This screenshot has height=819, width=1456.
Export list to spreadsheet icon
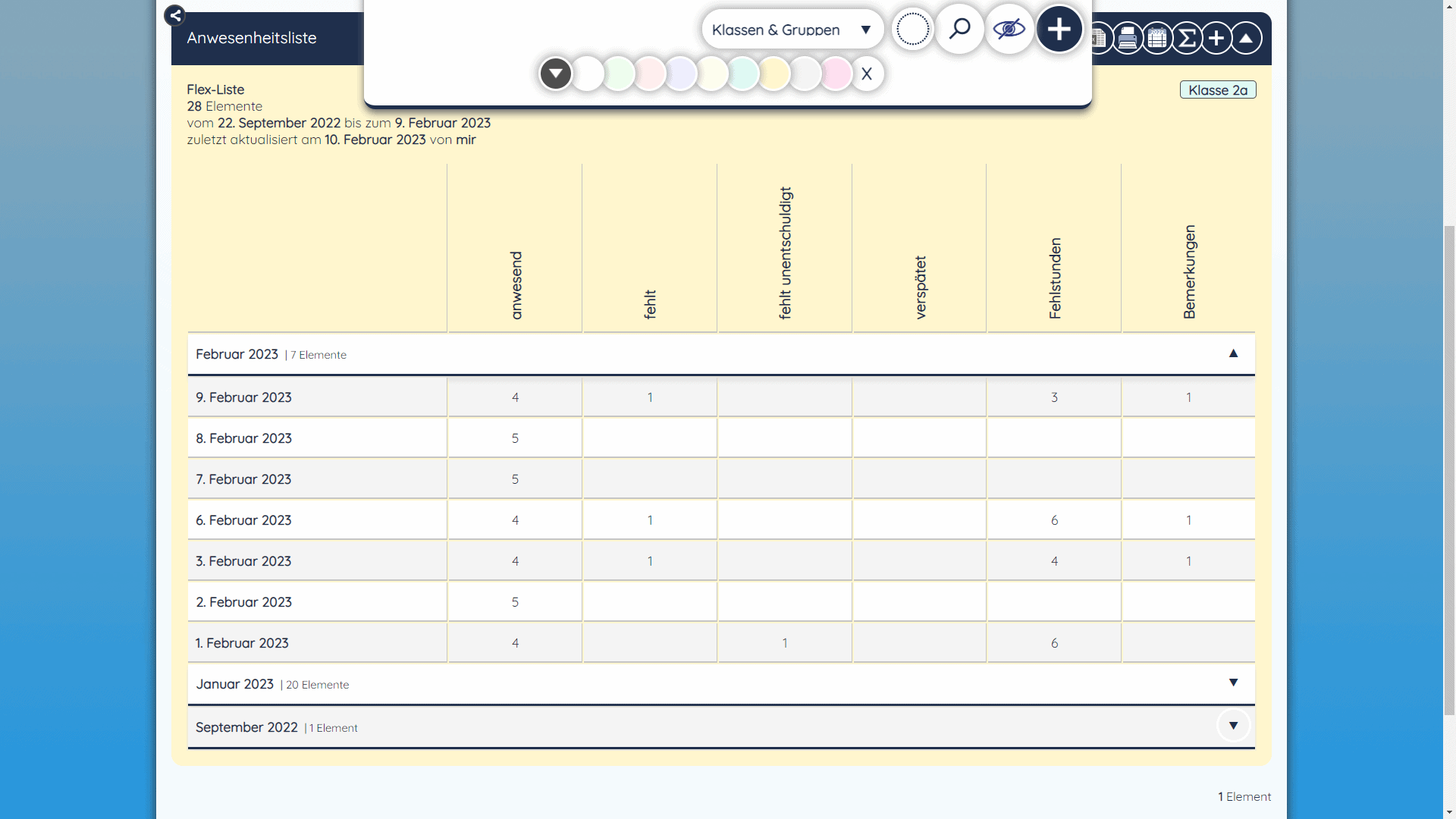click(1100, 38)
